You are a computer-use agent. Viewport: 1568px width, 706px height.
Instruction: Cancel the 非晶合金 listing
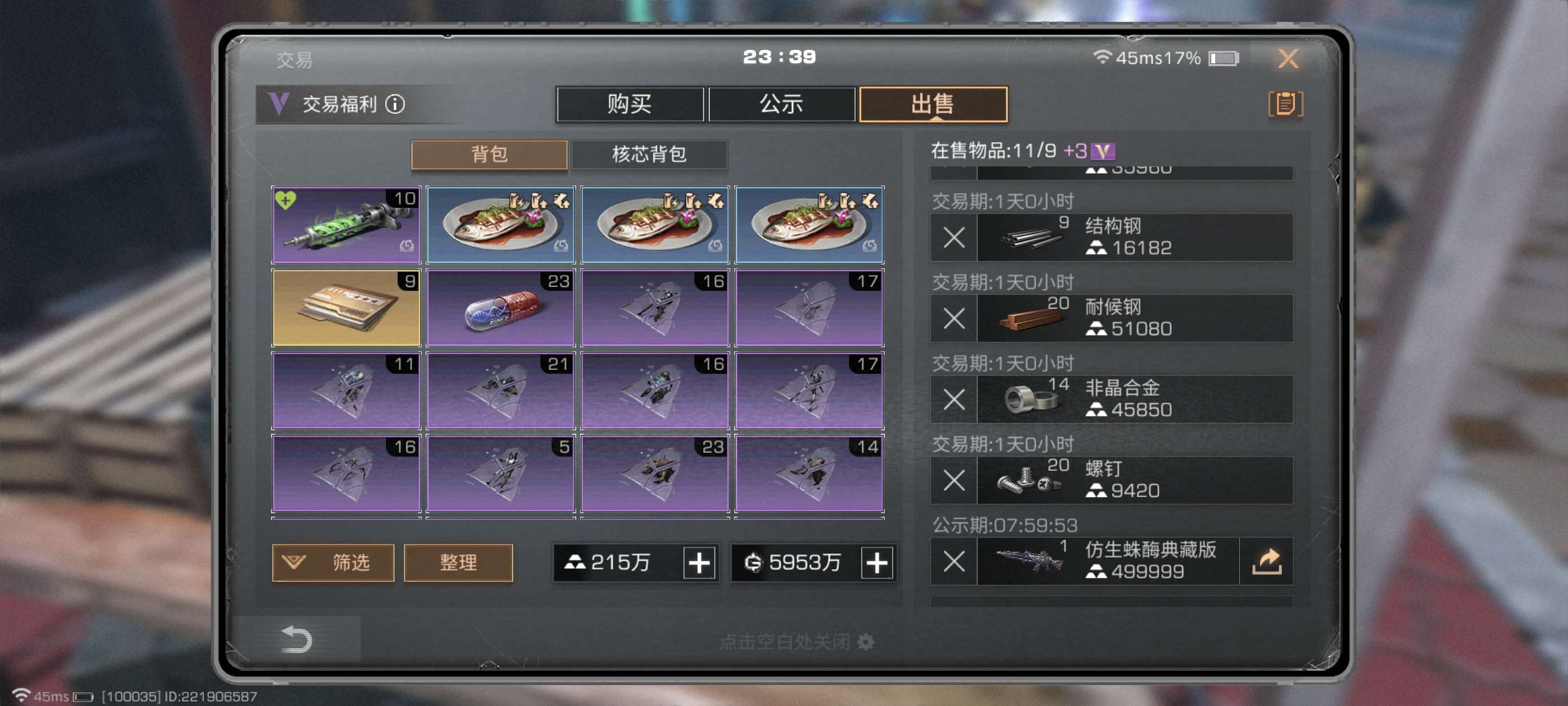pyautogui.click(x=954, y=399)
